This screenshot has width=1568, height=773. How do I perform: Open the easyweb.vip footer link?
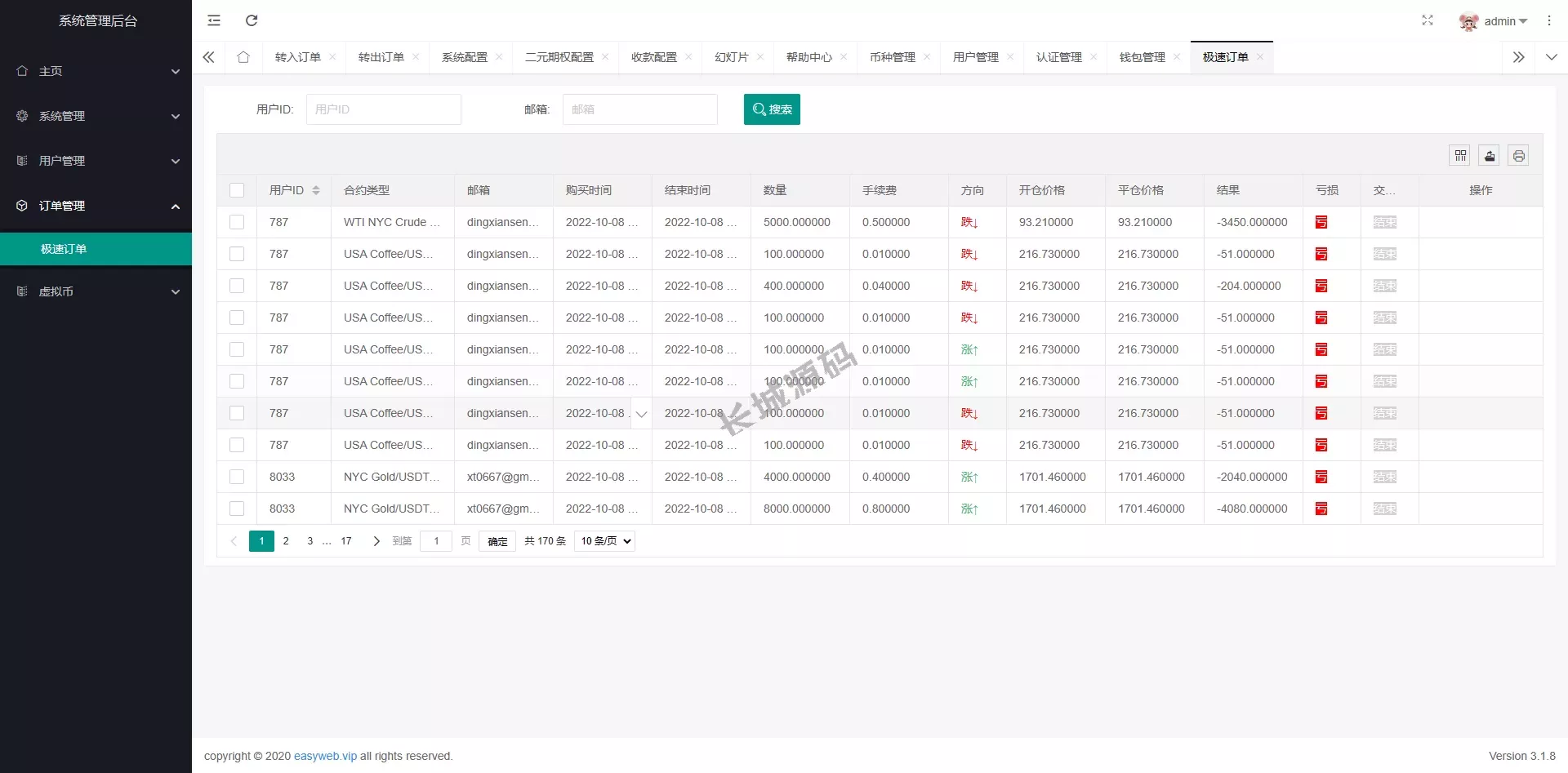(x=325, y=756)
